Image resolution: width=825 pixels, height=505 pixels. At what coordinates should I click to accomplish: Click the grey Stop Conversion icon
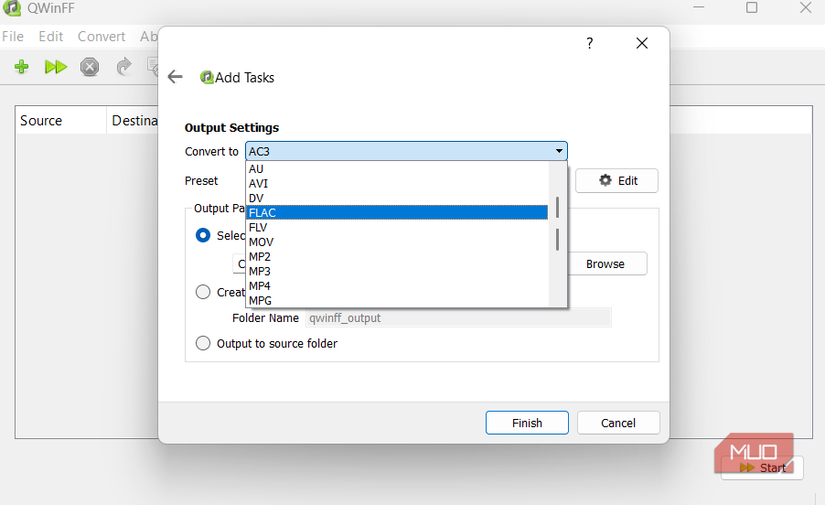pyautogui.click(x=90, y=67)
